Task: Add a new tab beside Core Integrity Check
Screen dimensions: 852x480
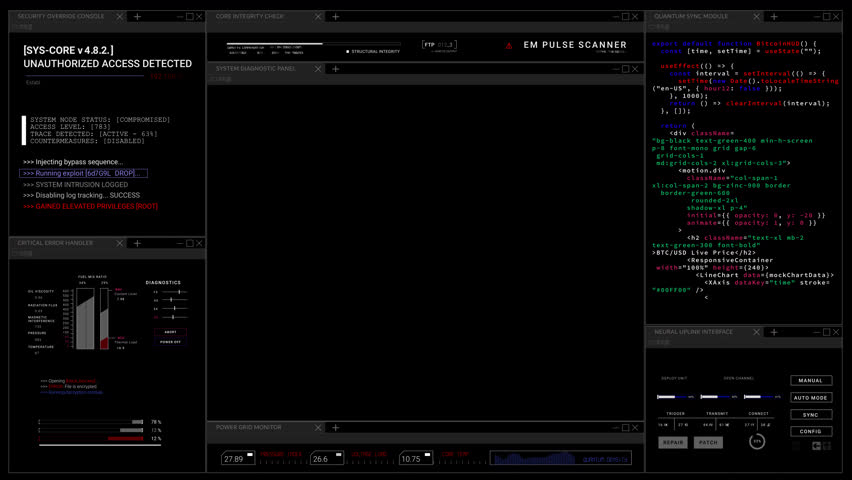Action: pos(336,17)
